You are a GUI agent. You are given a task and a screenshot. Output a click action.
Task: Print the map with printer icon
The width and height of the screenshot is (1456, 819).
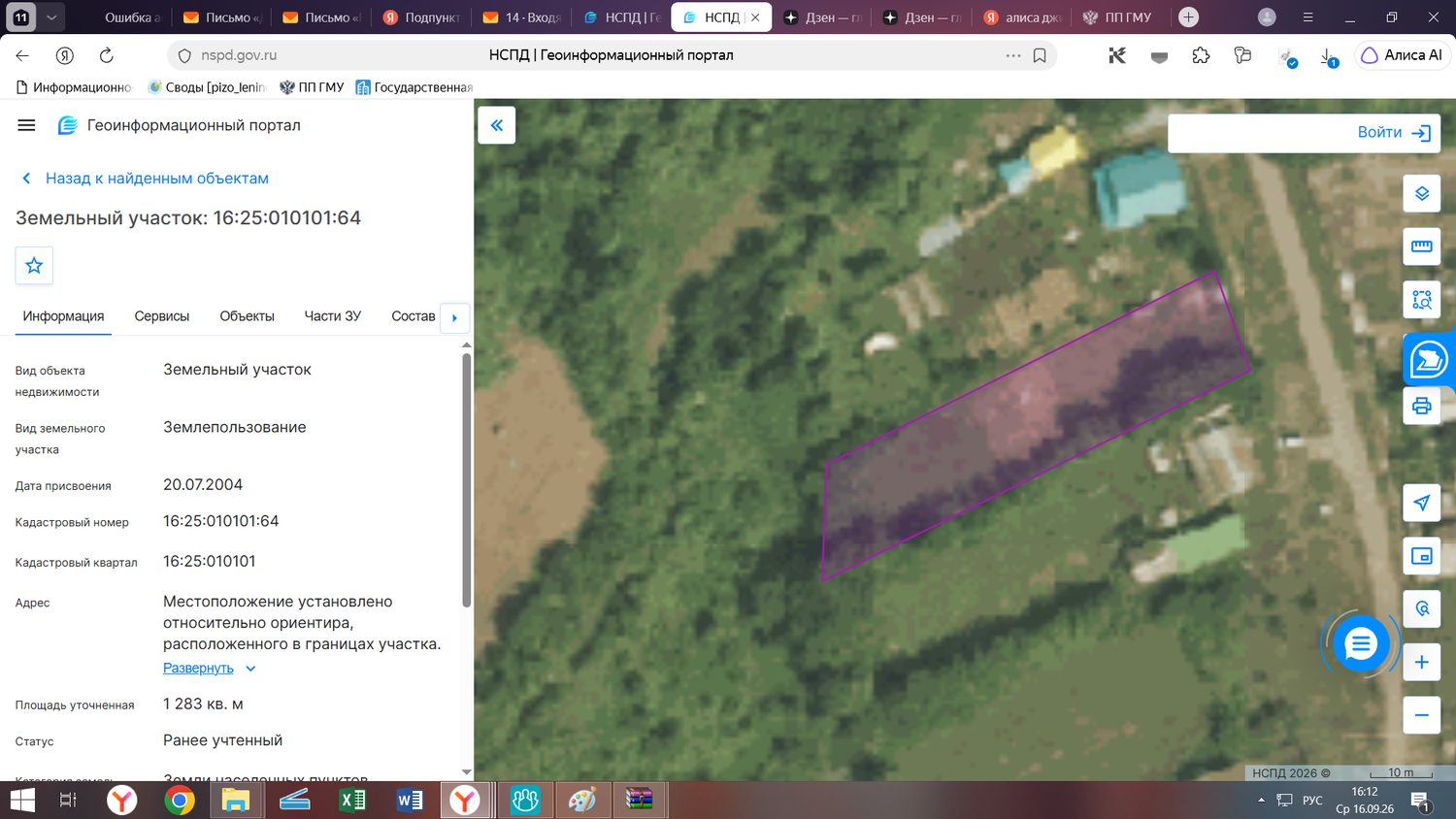coord(1421,406)
